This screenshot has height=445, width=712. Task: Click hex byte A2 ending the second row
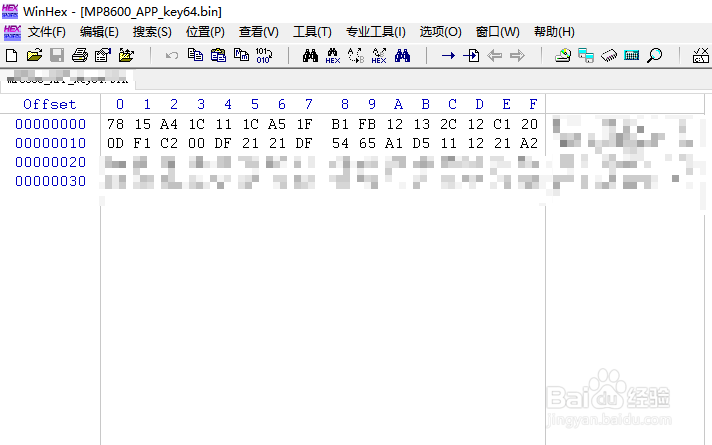coord(529,143)
